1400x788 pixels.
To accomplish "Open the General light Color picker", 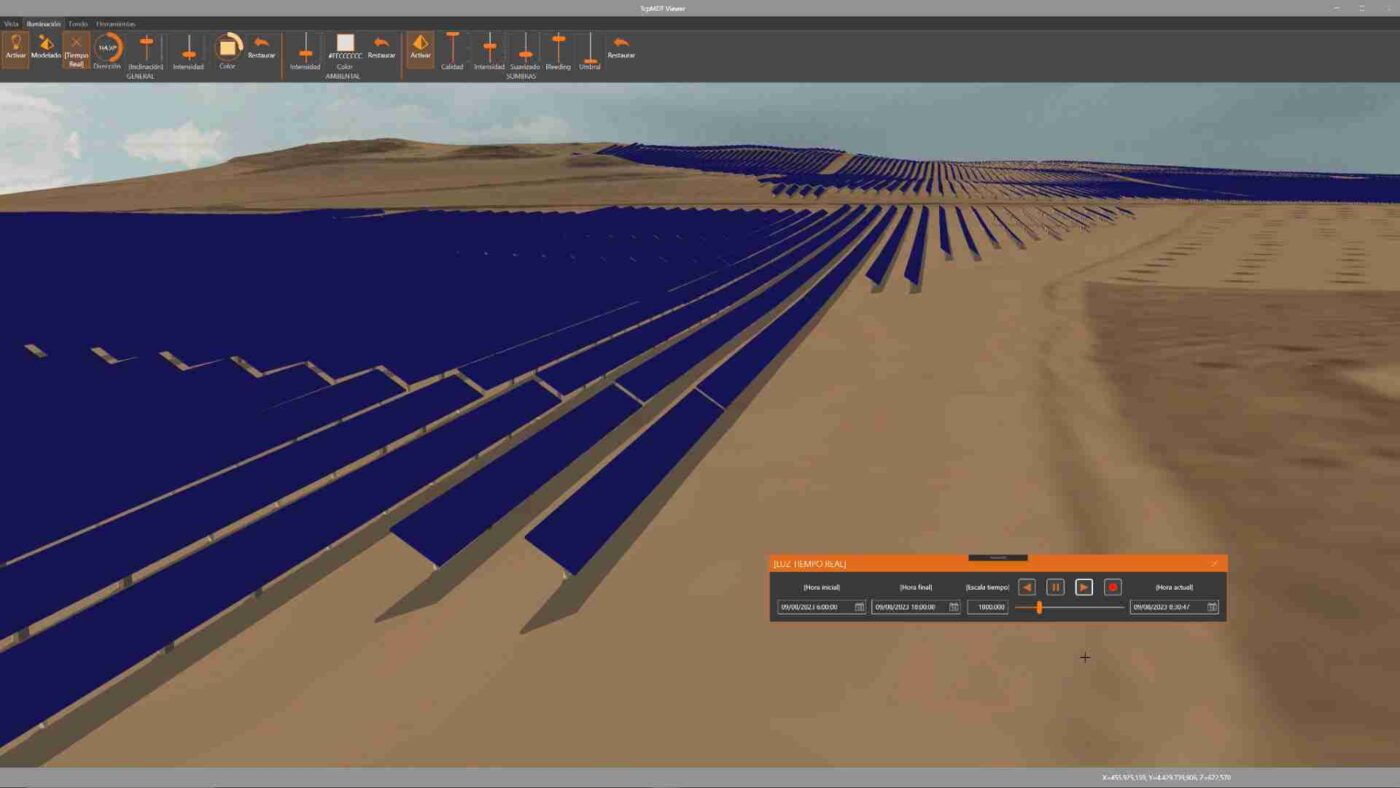I will 228,47.
